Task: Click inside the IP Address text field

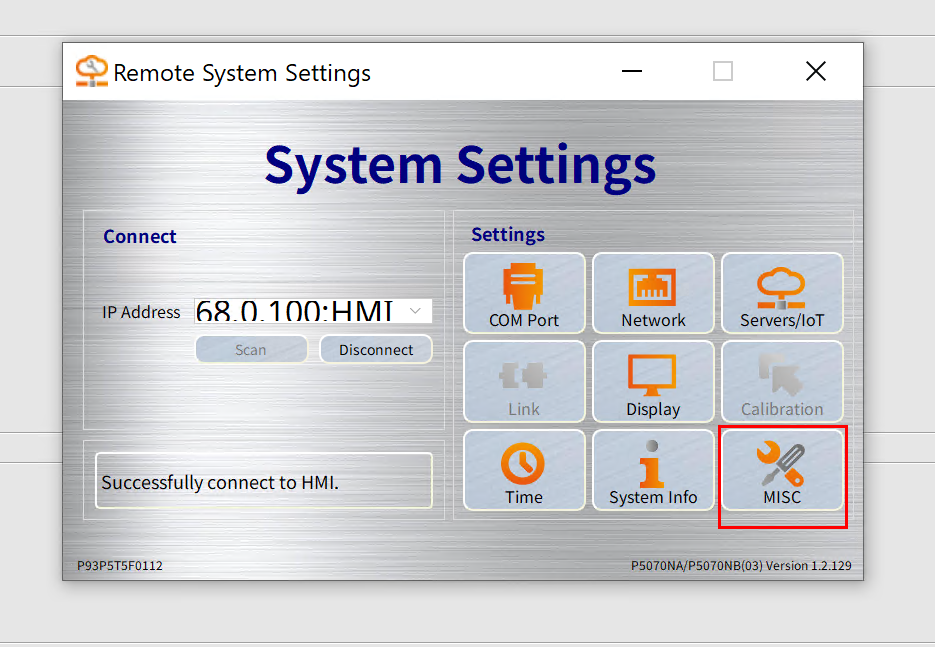Action: (x=296, y=311)
